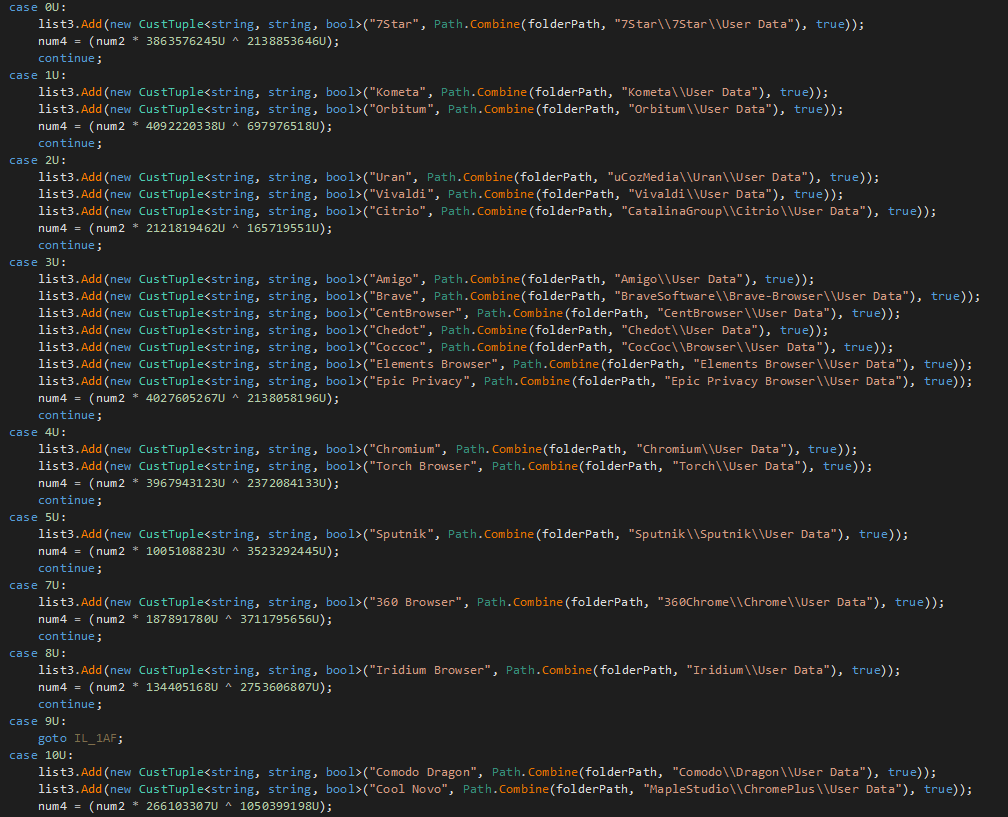This screenshot has width=1008, height=817.
Task: Select the "Uran" browser name string
Action: coord(390,177)
